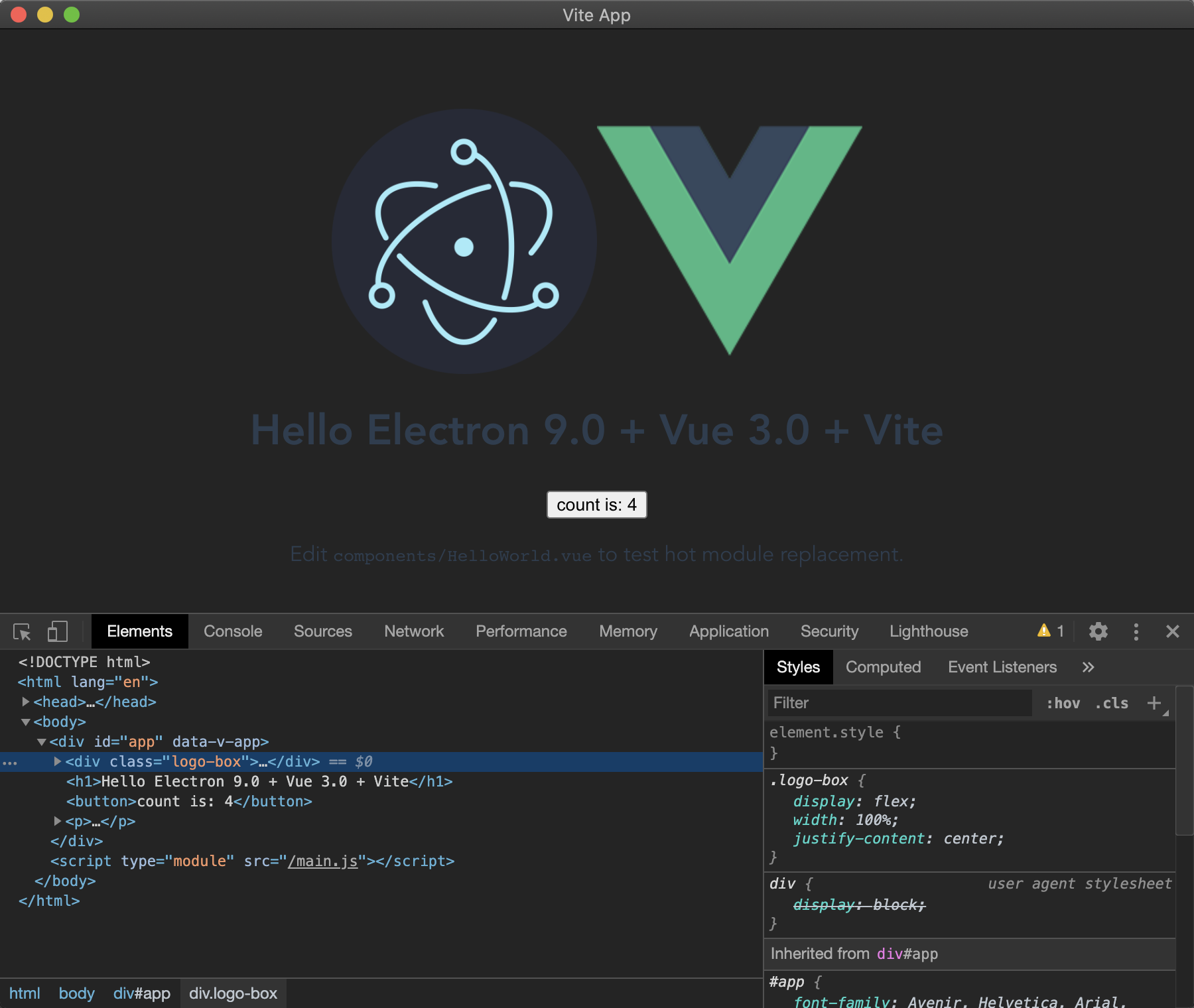Viewport: 1194px width, 1008px height.
Task: Toggle the device toolbar icon
Action: [58, 631]
